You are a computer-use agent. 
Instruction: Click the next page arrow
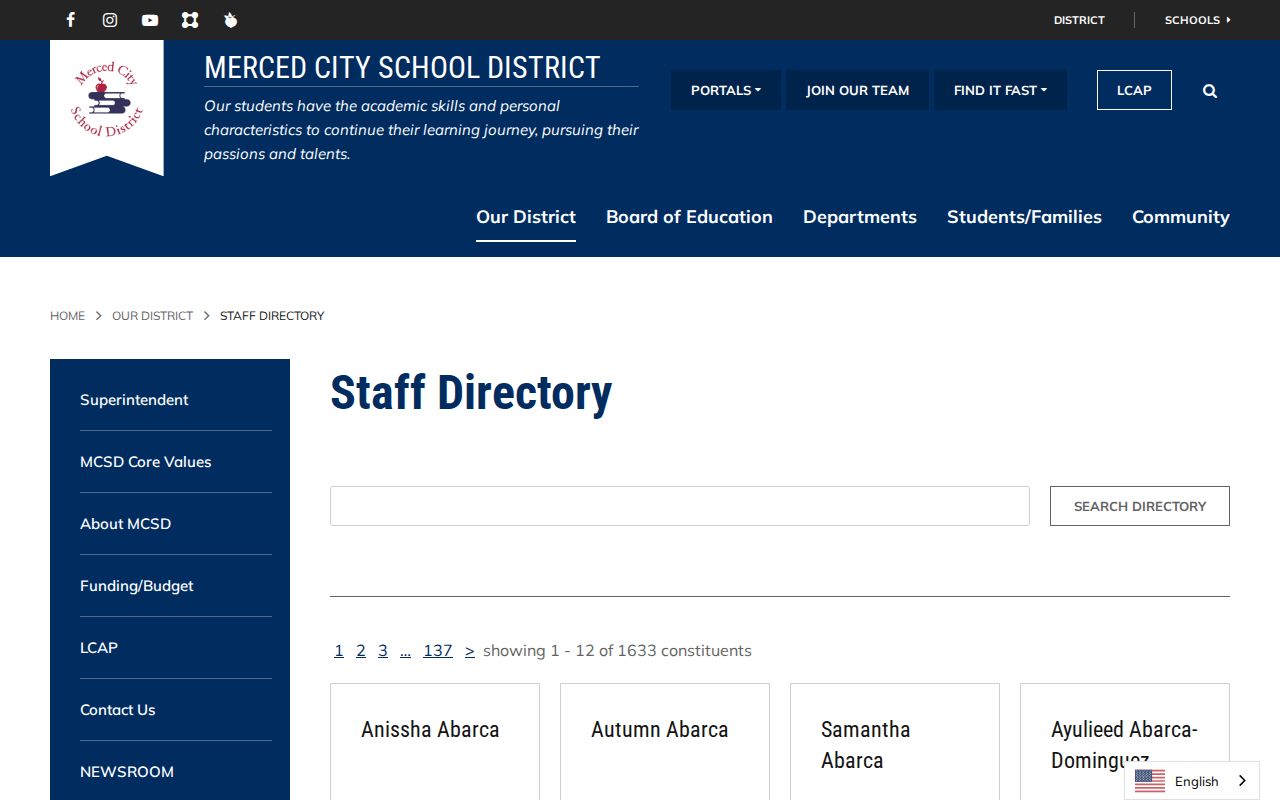tap(470, 651)
